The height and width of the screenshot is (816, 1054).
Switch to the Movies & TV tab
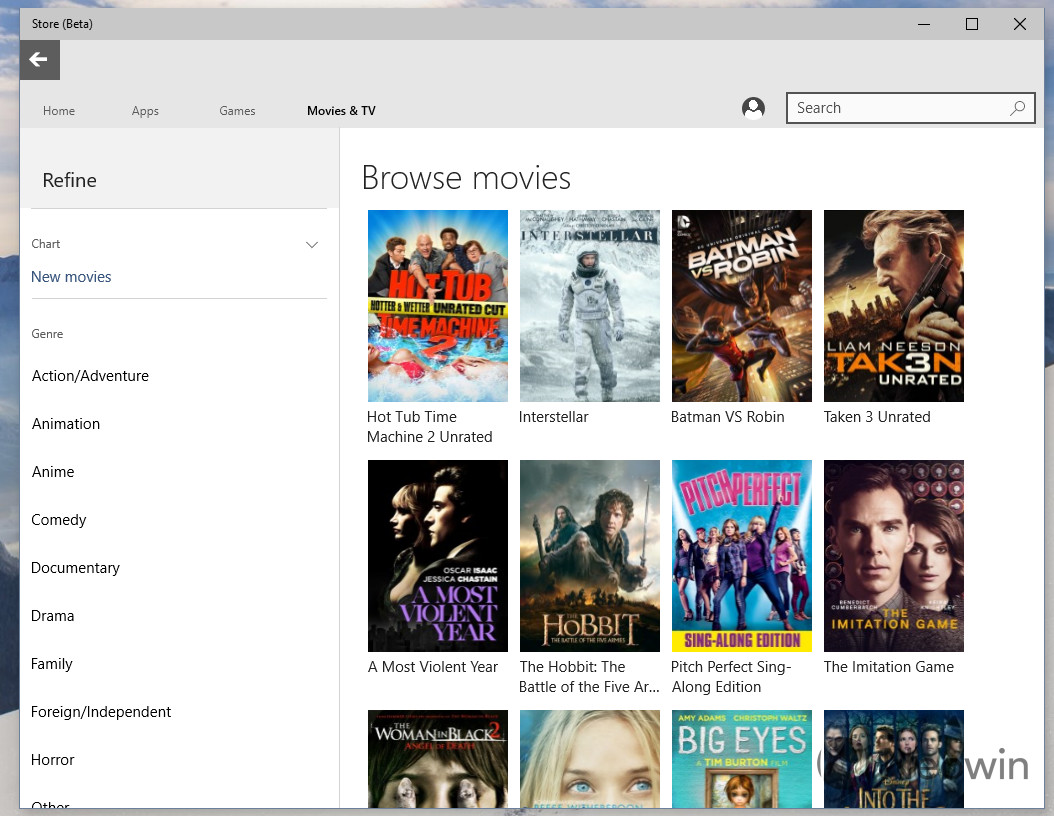pos(341,111)
